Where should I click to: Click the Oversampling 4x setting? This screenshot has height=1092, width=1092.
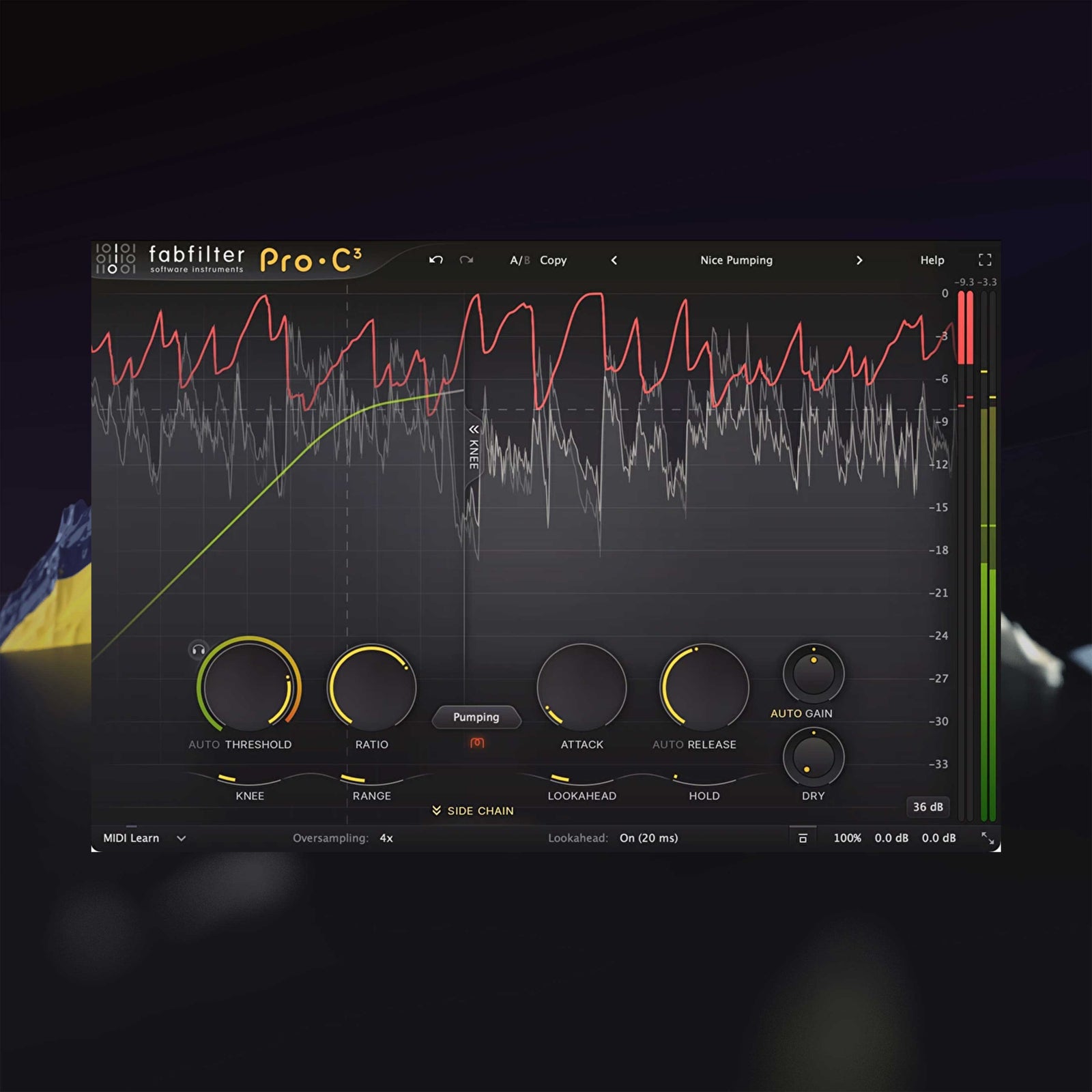[384, 838]
